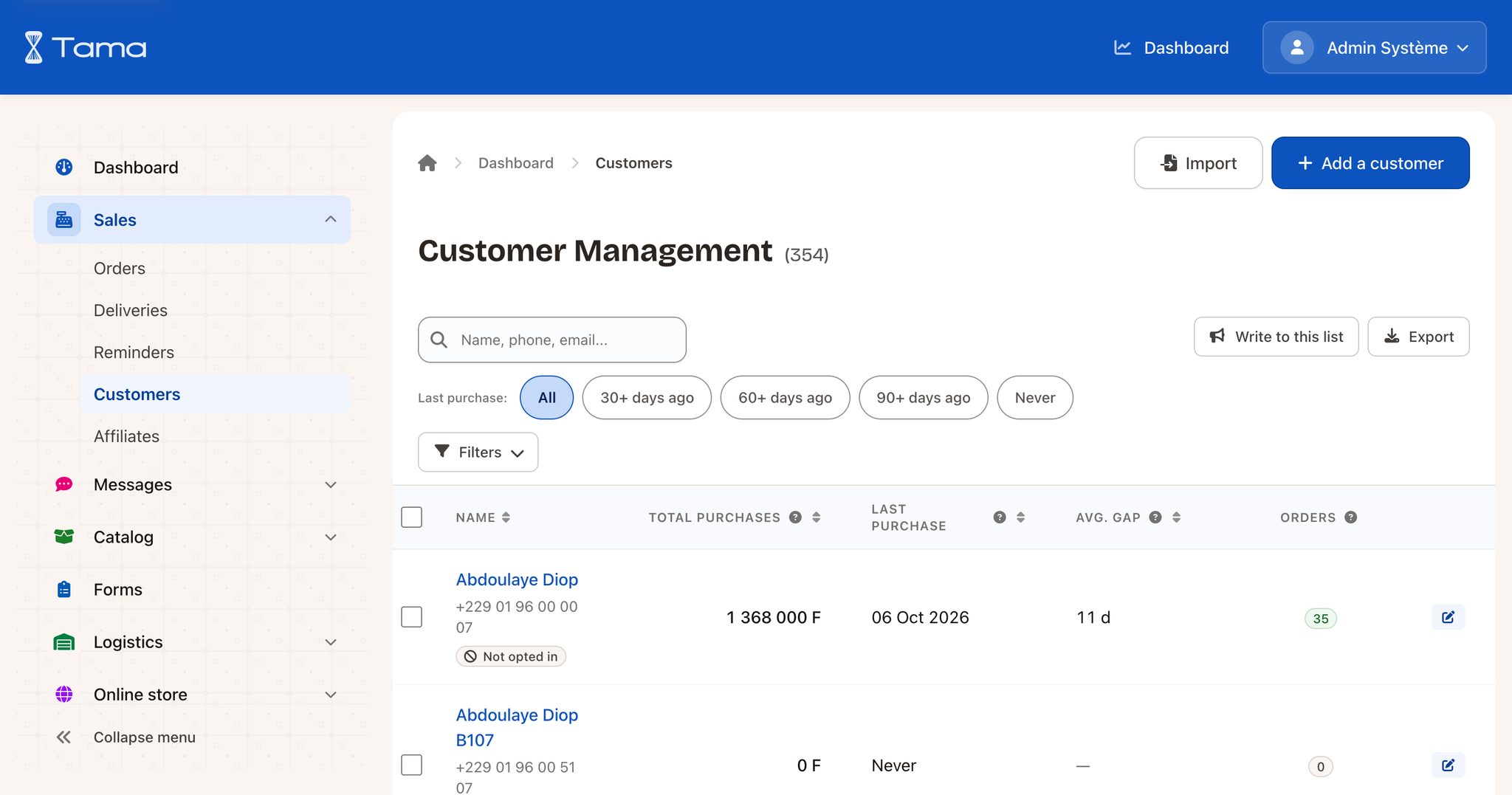Edit the first Abdoulaye Diop customer
Viewport: 1512px width, 795px height.
point(1448,617)
